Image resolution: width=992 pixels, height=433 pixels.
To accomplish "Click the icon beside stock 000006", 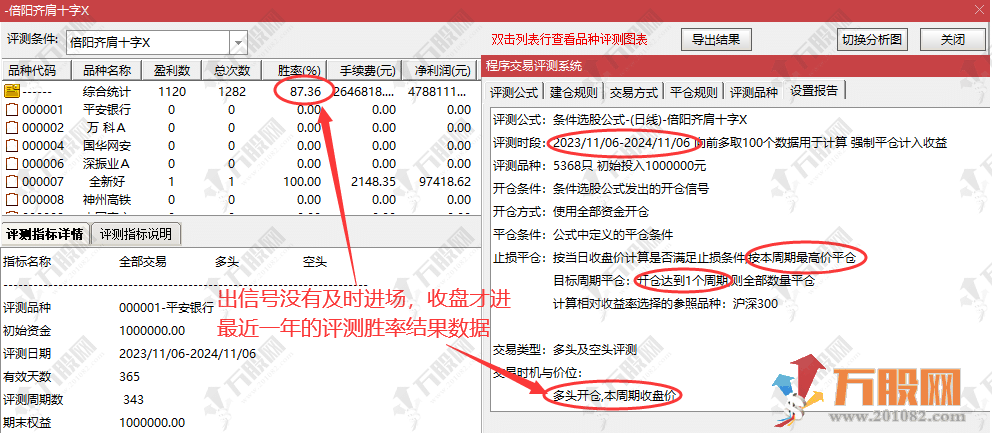I will (x=13, y=163).
